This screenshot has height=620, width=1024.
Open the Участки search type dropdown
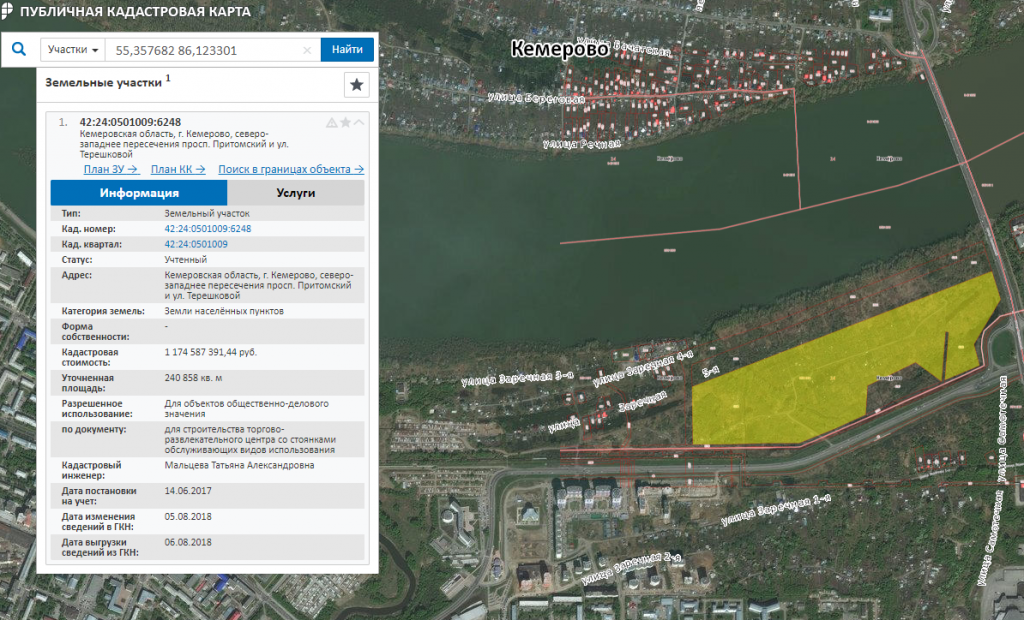click(x=73, y=50)
